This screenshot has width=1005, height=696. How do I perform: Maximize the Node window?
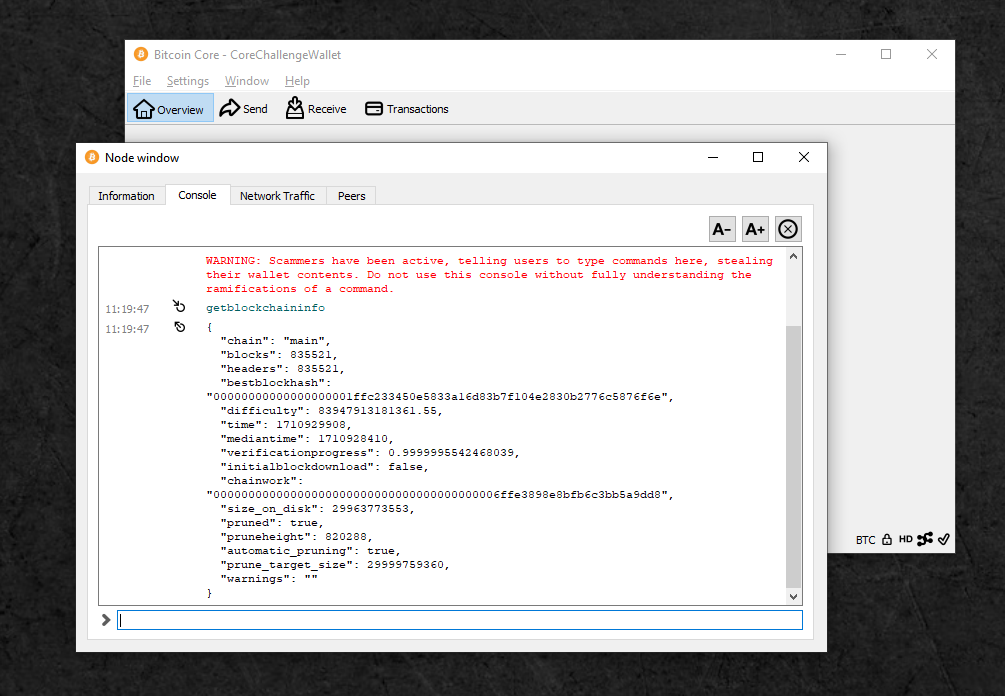(758, 157)
